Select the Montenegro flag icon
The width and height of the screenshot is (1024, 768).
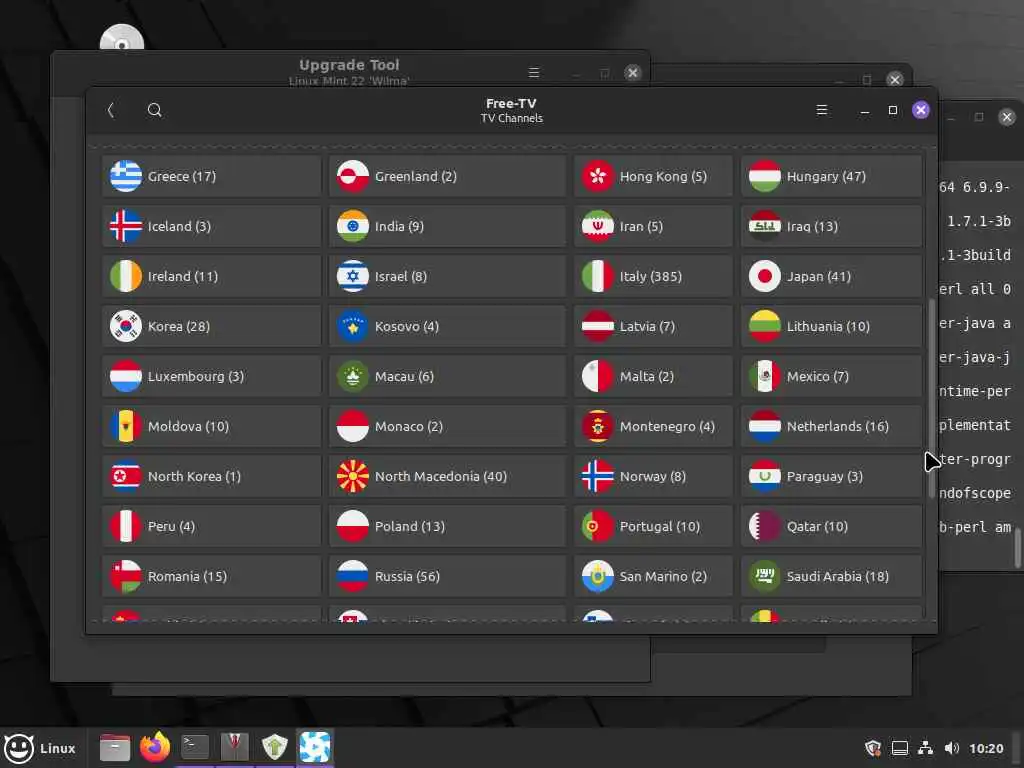pyautogui.click(x=598, y=426)
